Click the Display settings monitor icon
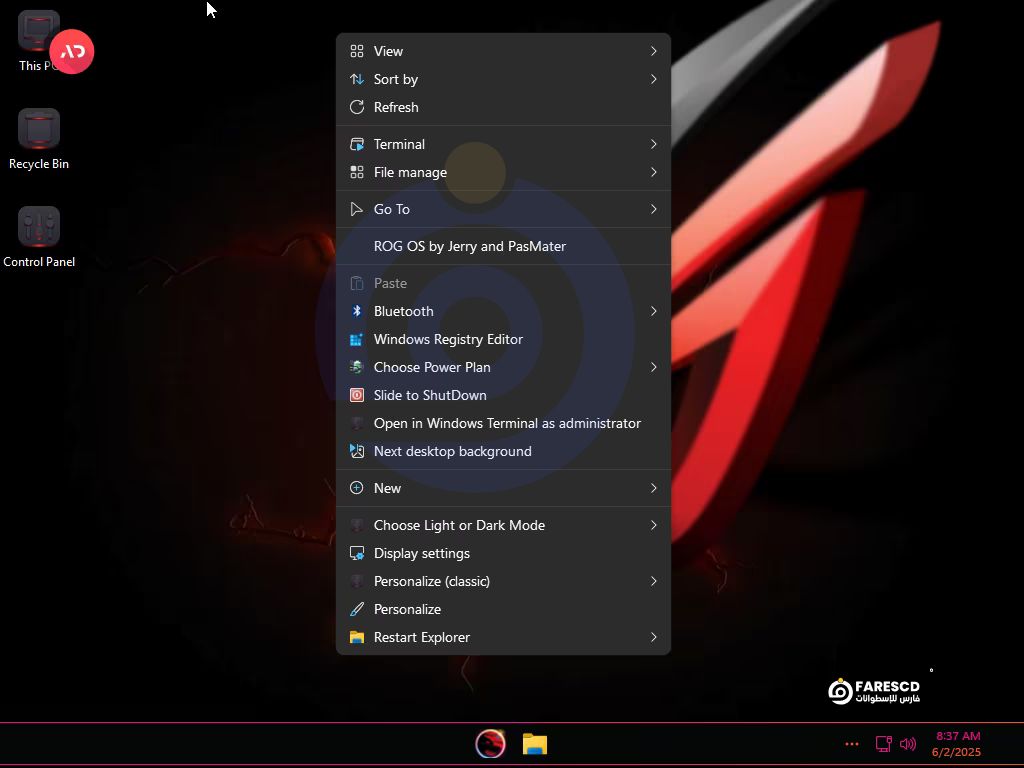This screenshot has height=768, width=1024. [x=357, y=553]
